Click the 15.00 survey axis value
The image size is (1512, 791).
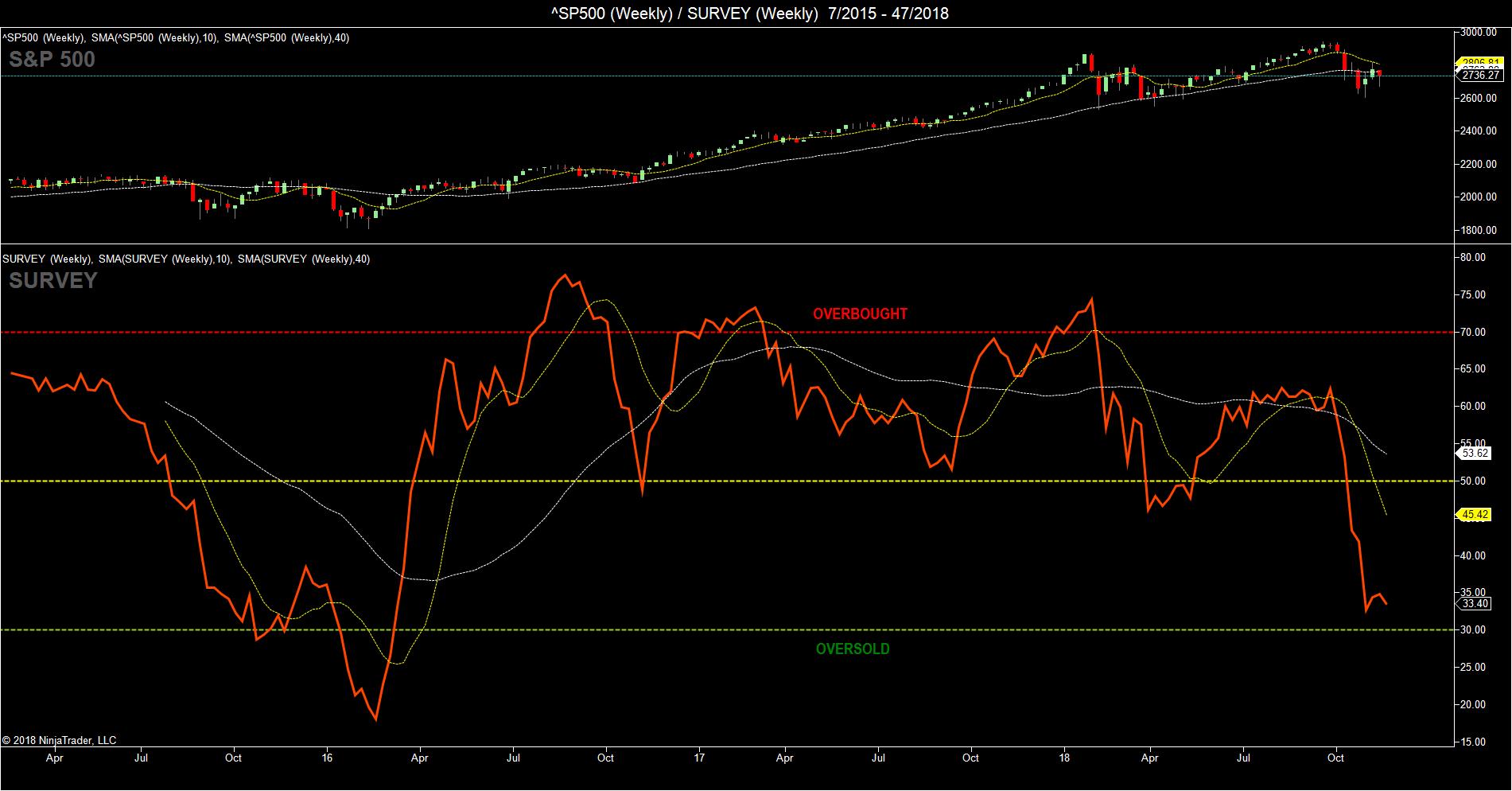click(x=1474, y=742)
